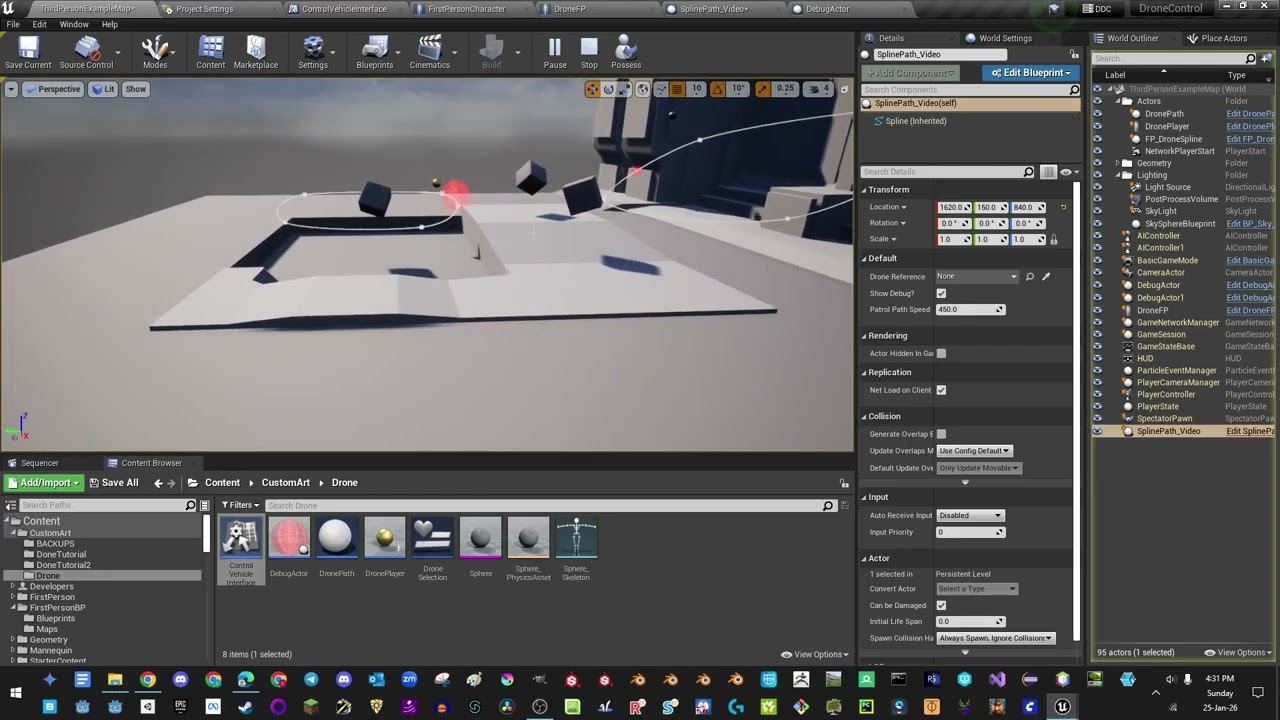
Task: Expand the Geometry folder in World Outliner
Action: 1118,163
